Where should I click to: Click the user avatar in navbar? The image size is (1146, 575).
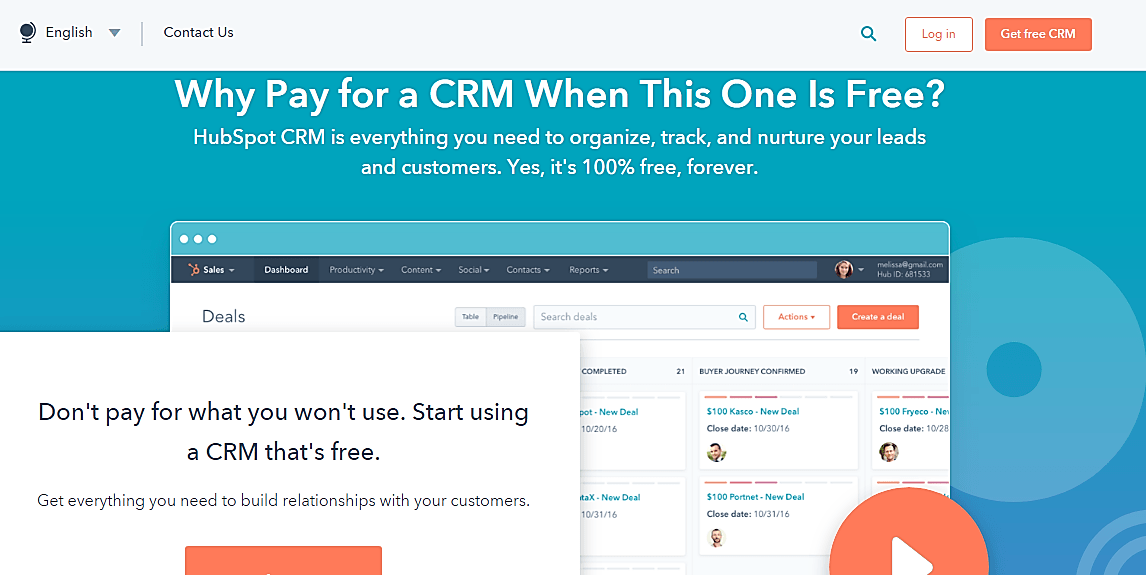(843, 270)
